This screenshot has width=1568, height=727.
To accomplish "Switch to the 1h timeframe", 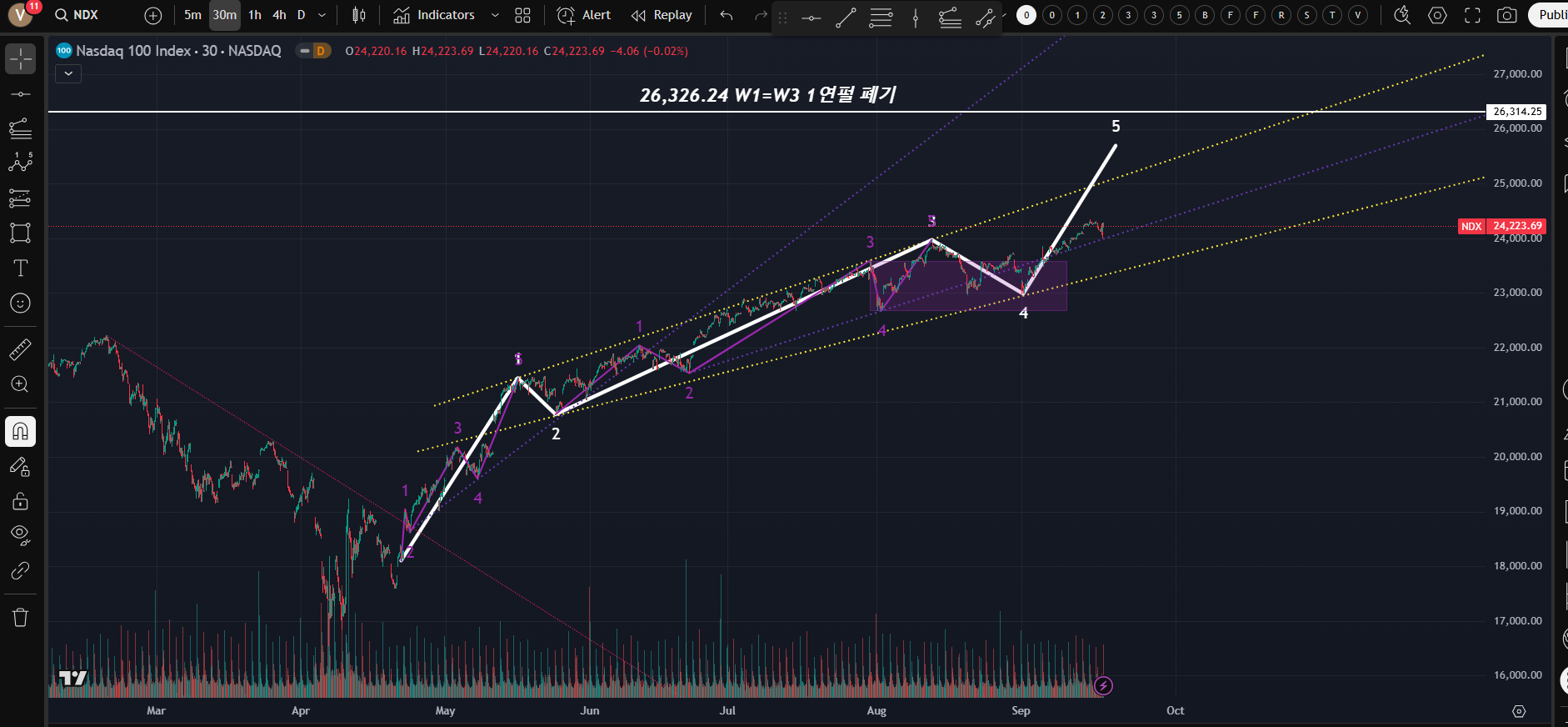I will pyautogui.click(x=255, y=15).
